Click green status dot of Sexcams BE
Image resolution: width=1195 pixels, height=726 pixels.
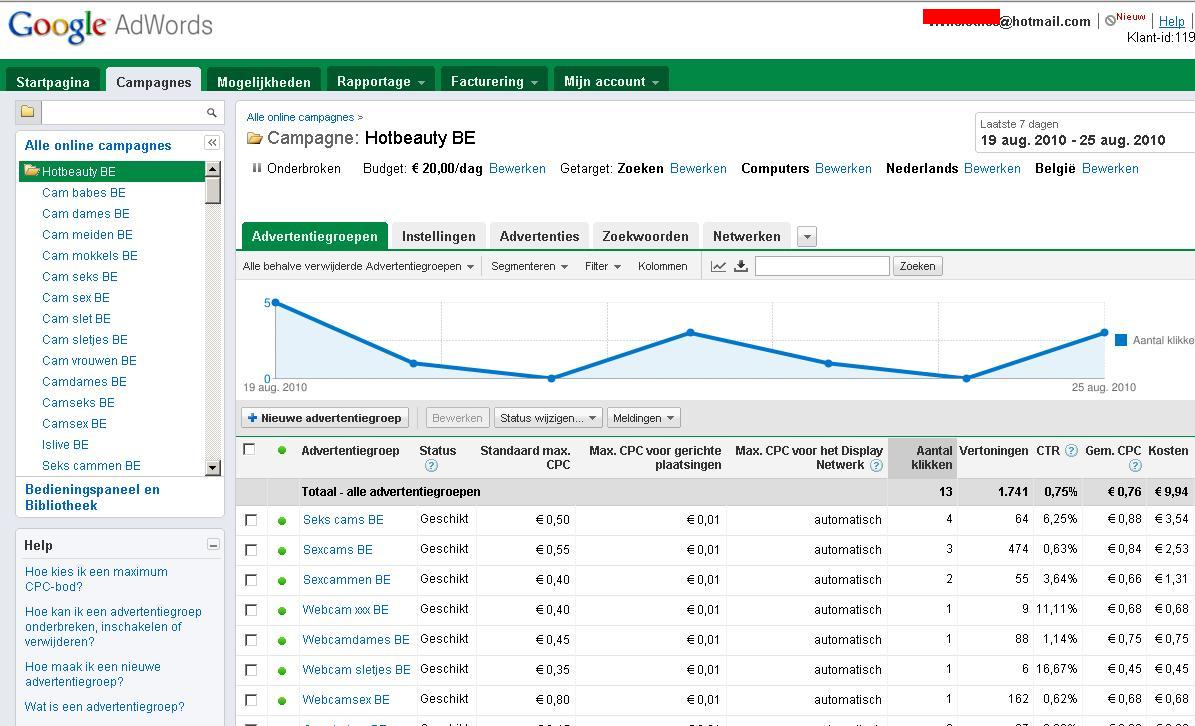282,550
